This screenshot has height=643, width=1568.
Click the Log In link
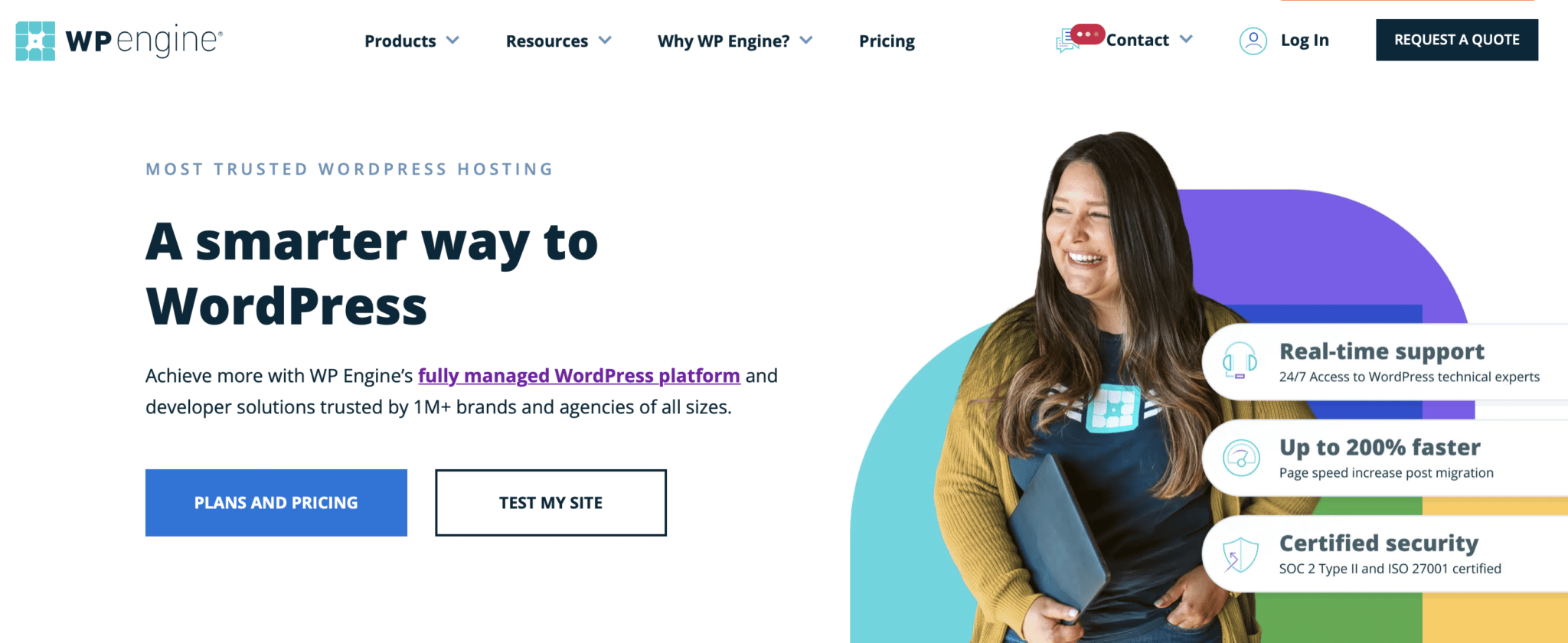1305,40
